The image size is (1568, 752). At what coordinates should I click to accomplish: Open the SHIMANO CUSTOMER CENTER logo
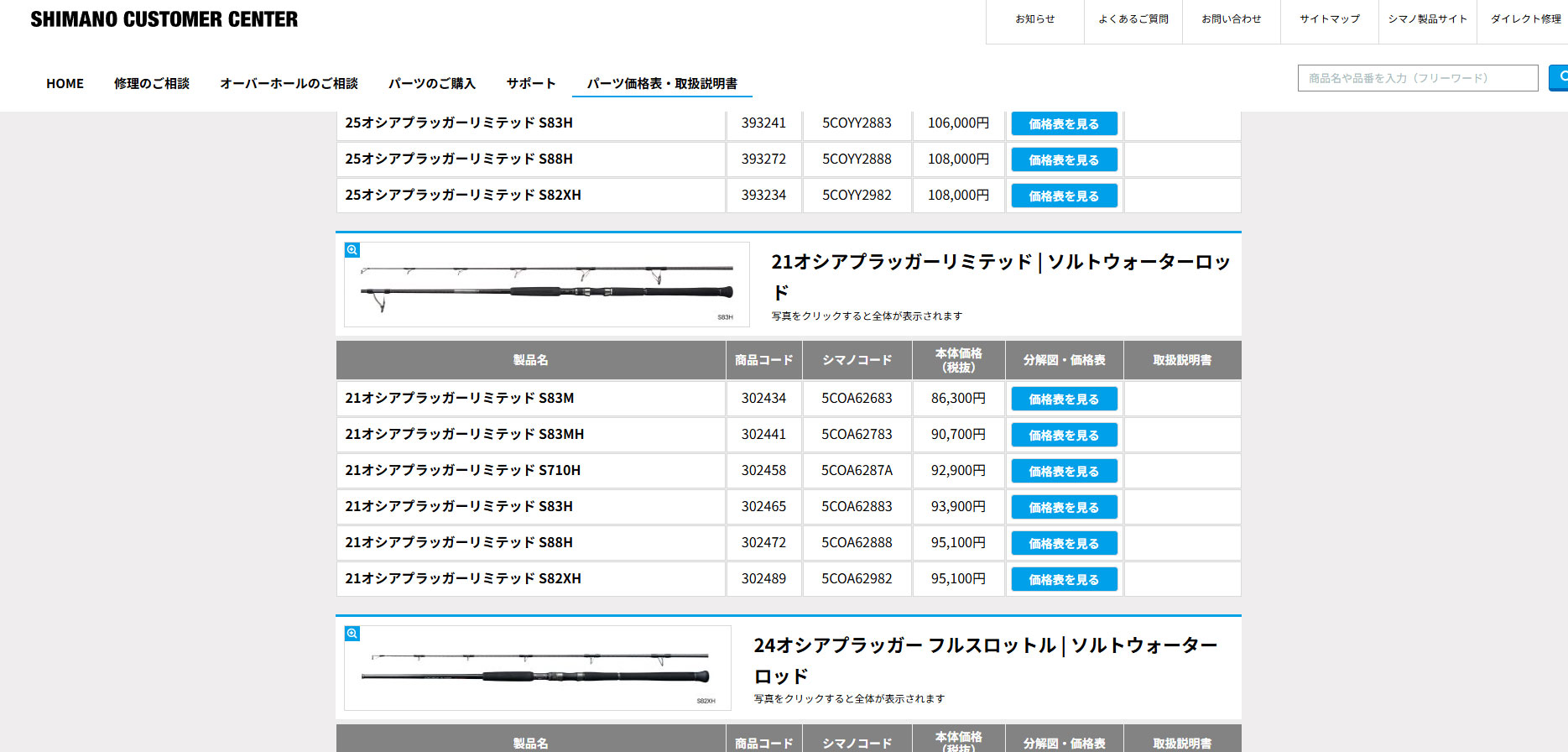[x=164, y=19]
